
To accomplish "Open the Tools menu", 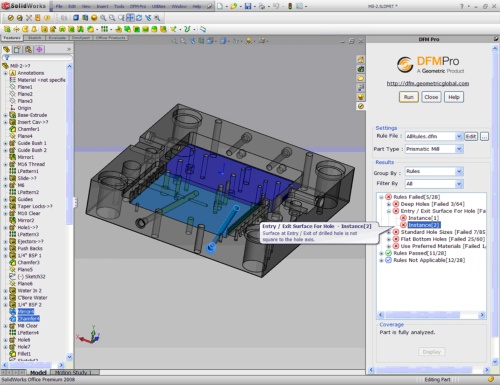I will tap(119, 6).
